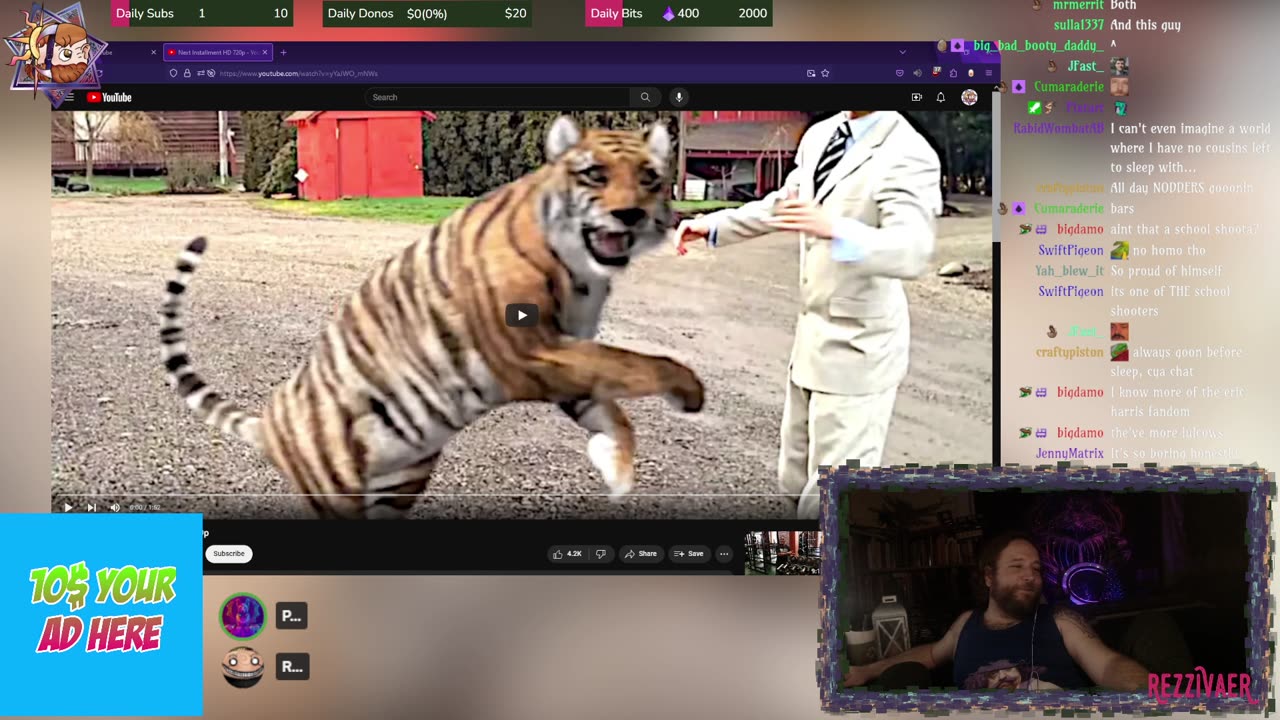Click chat username 'sulla1337'
Screen dimensions: 1280x720
1078,25
